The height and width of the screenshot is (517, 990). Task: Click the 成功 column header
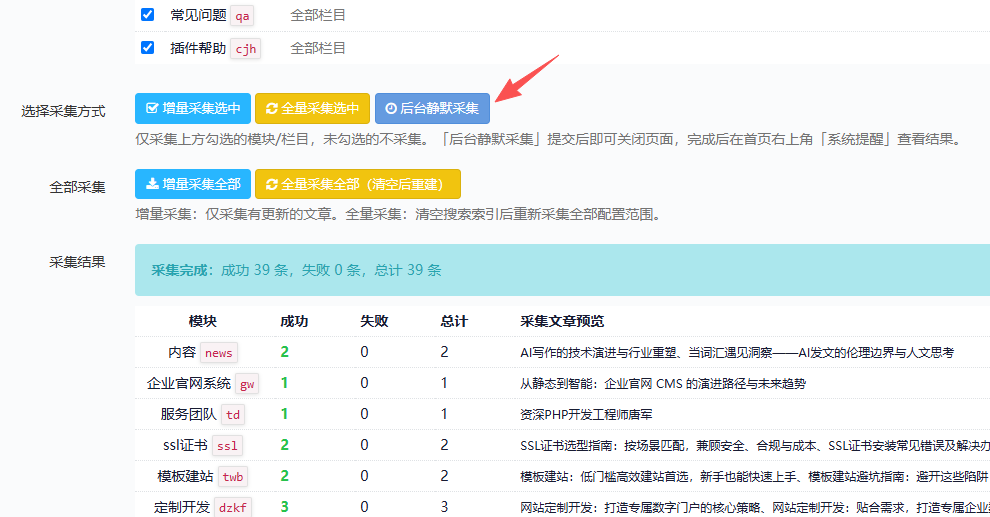294,321
